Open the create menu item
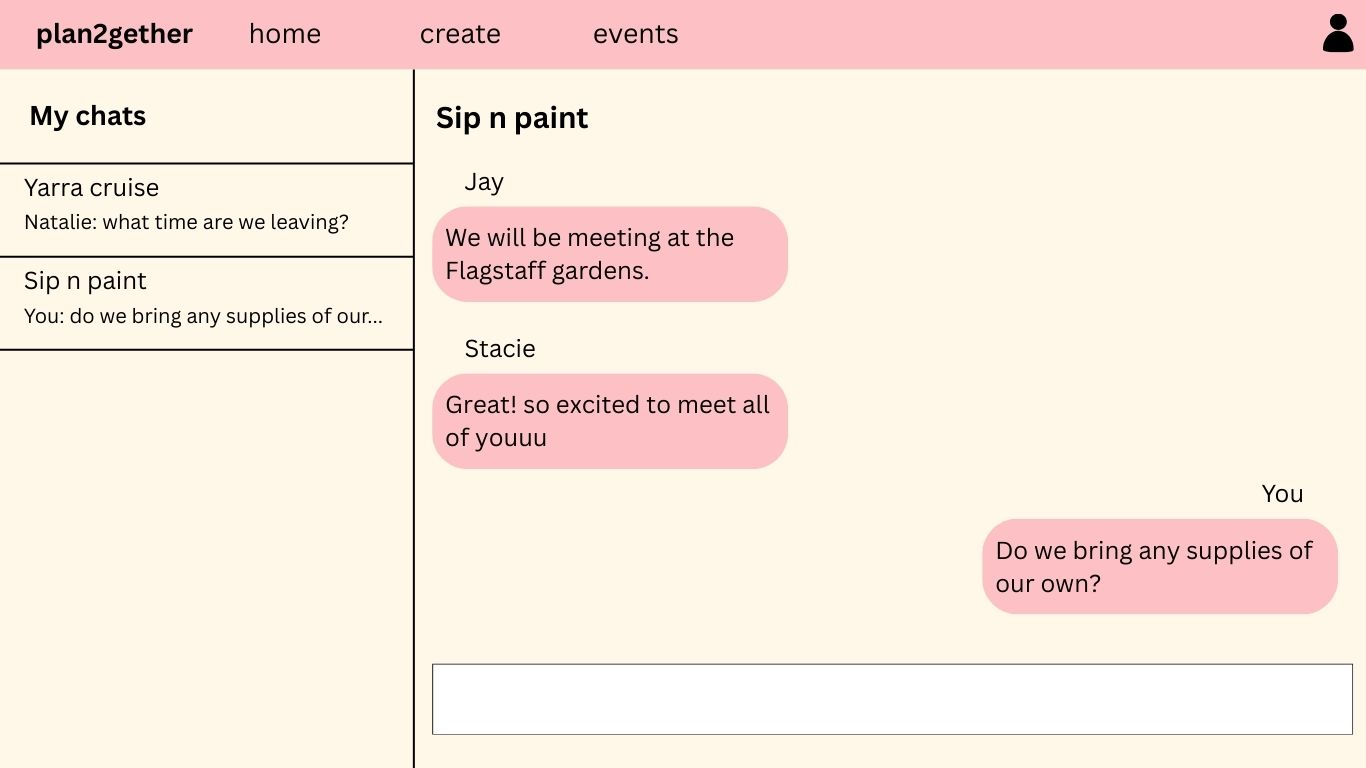The height and width of the screenshot is (768, 1366). coord(460,34)
